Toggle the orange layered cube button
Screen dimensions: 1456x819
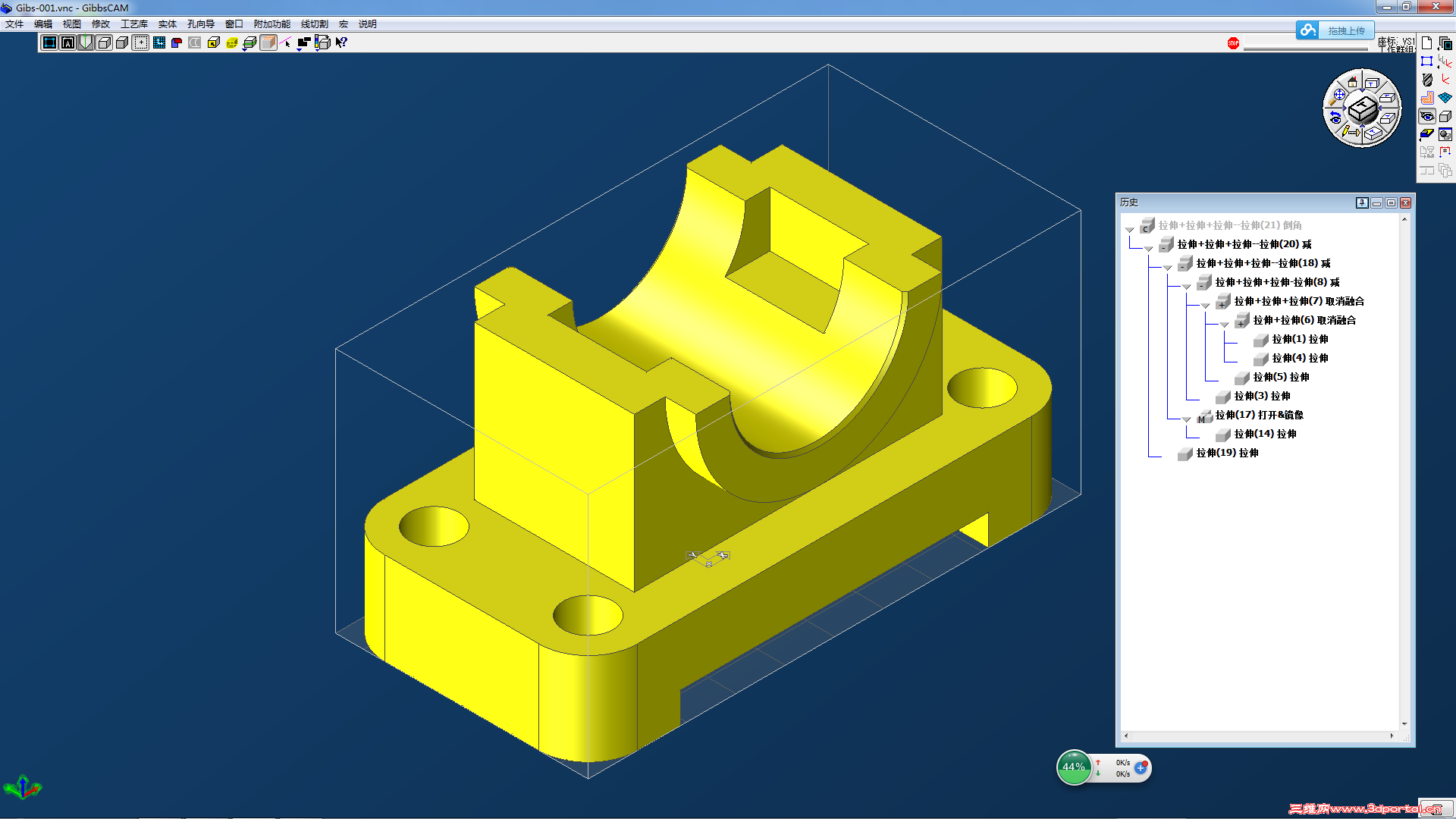pos(268,42)
